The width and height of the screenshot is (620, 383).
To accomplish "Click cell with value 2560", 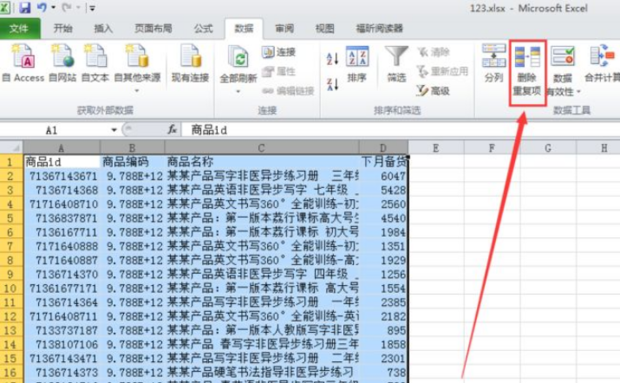I will click(383, 204).
